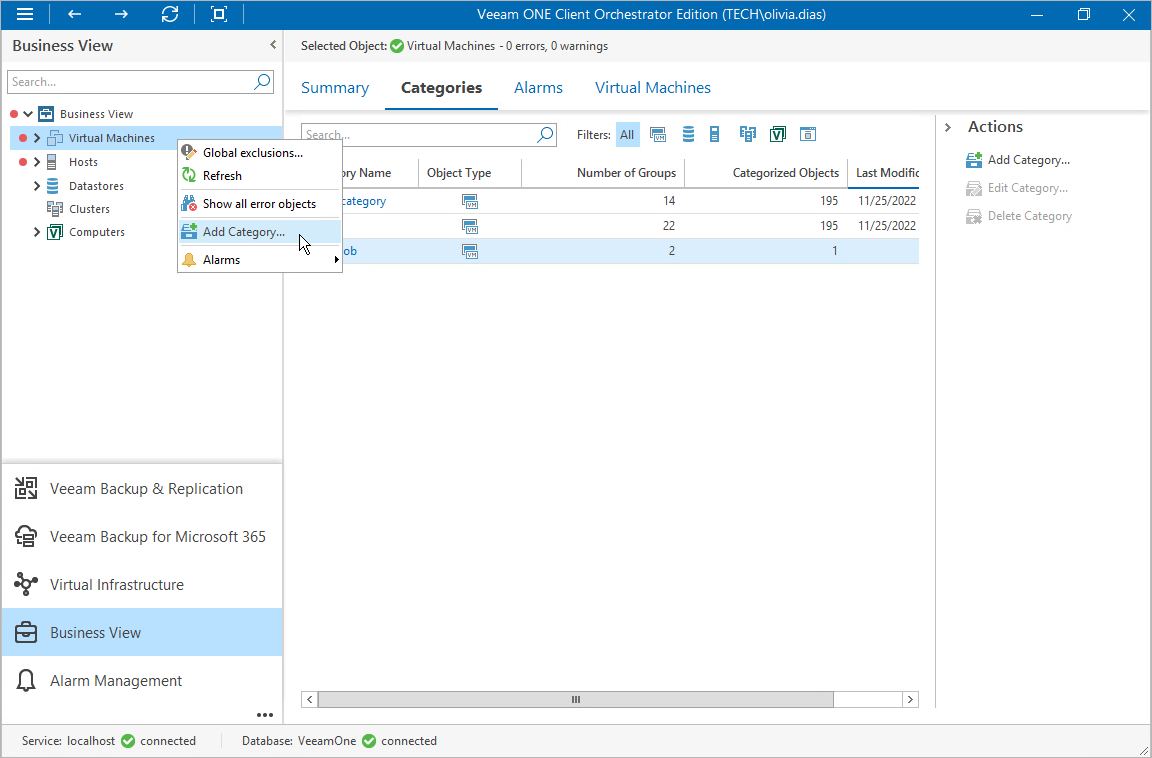The width and height of the screenshot is (1152, 758).
Task: Filter categories by datastore icon
Action: [688, 134]
